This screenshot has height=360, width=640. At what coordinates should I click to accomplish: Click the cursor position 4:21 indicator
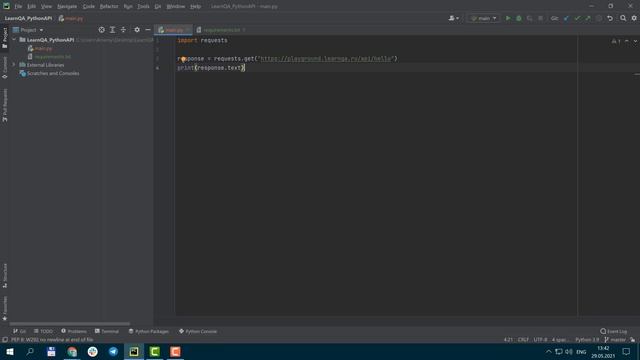508,340
